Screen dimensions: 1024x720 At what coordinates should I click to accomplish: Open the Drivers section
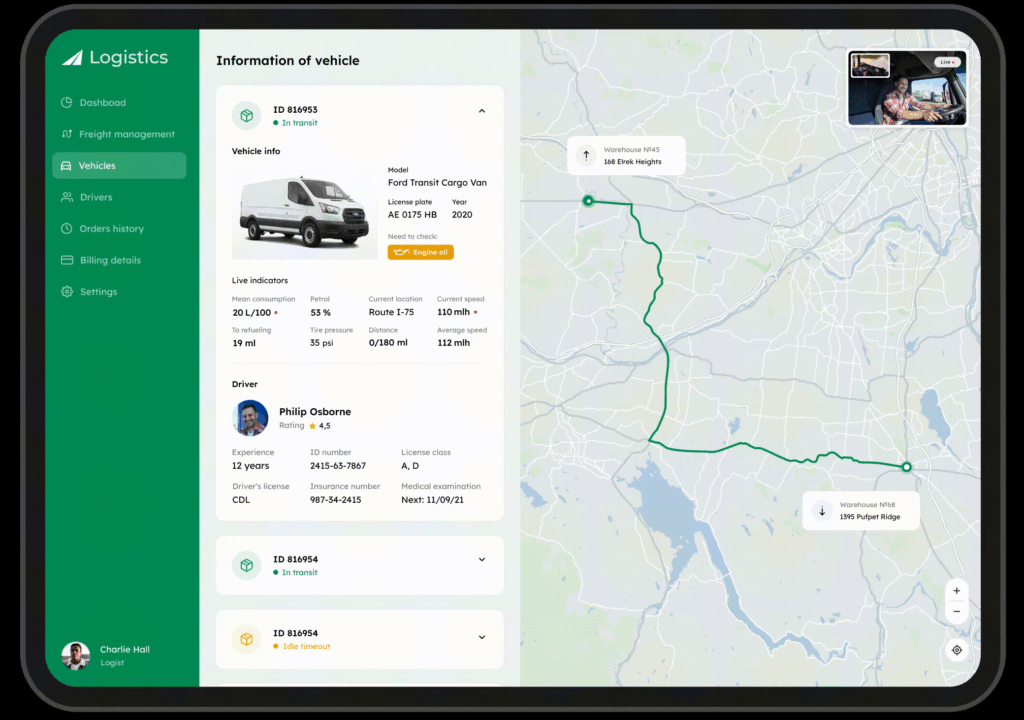[96, 197]
